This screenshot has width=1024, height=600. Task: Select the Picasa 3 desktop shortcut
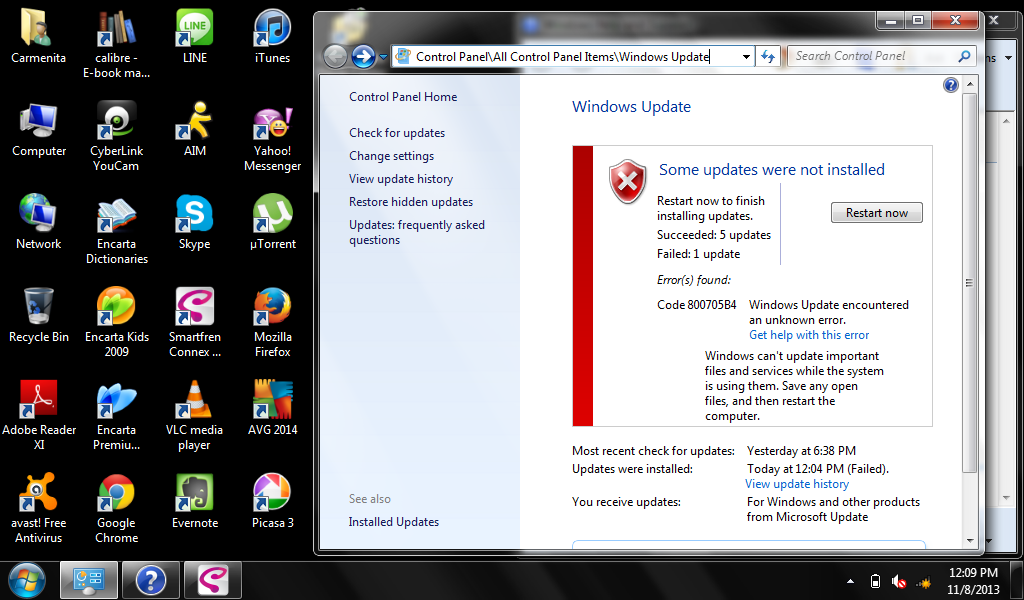coord(272,502)
